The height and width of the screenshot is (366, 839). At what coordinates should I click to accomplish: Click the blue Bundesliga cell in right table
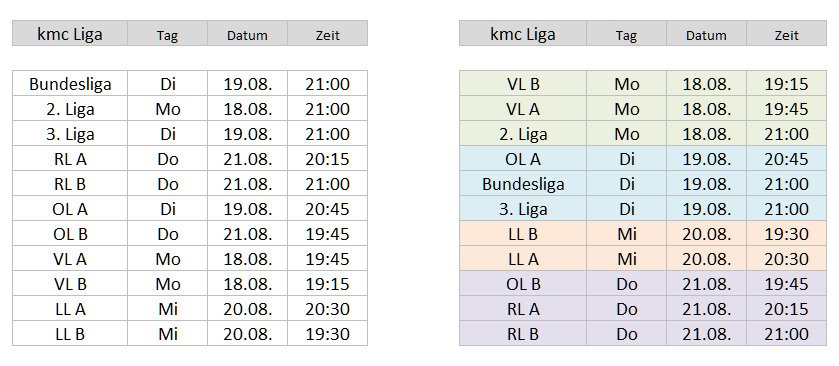point(523,184)
